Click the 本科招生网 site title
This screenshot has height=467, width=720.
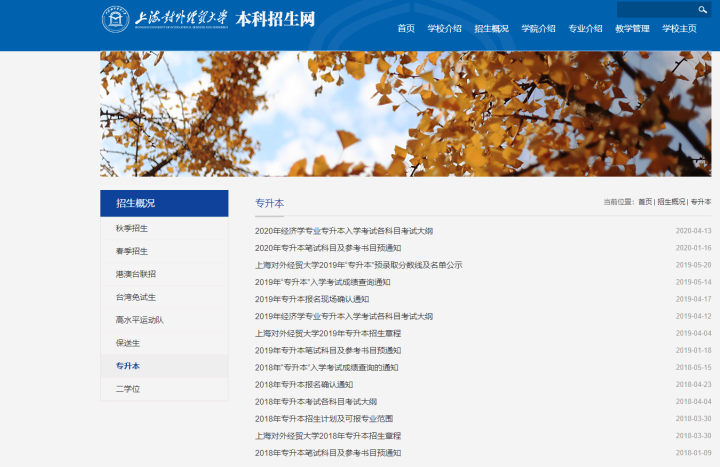(276, 19)
